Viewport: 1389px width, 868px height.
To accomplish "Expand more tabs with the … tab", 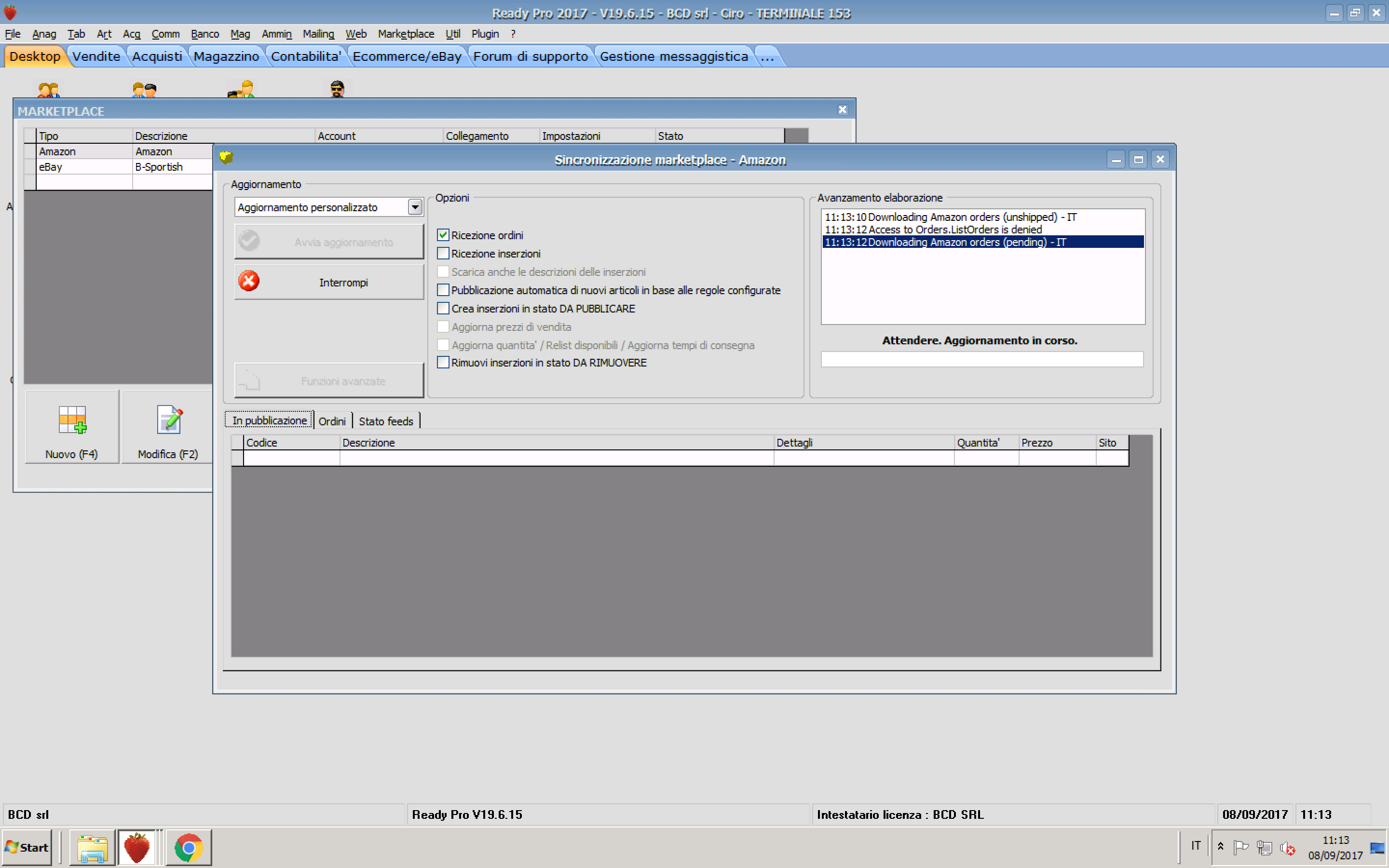I will point(767,56).
